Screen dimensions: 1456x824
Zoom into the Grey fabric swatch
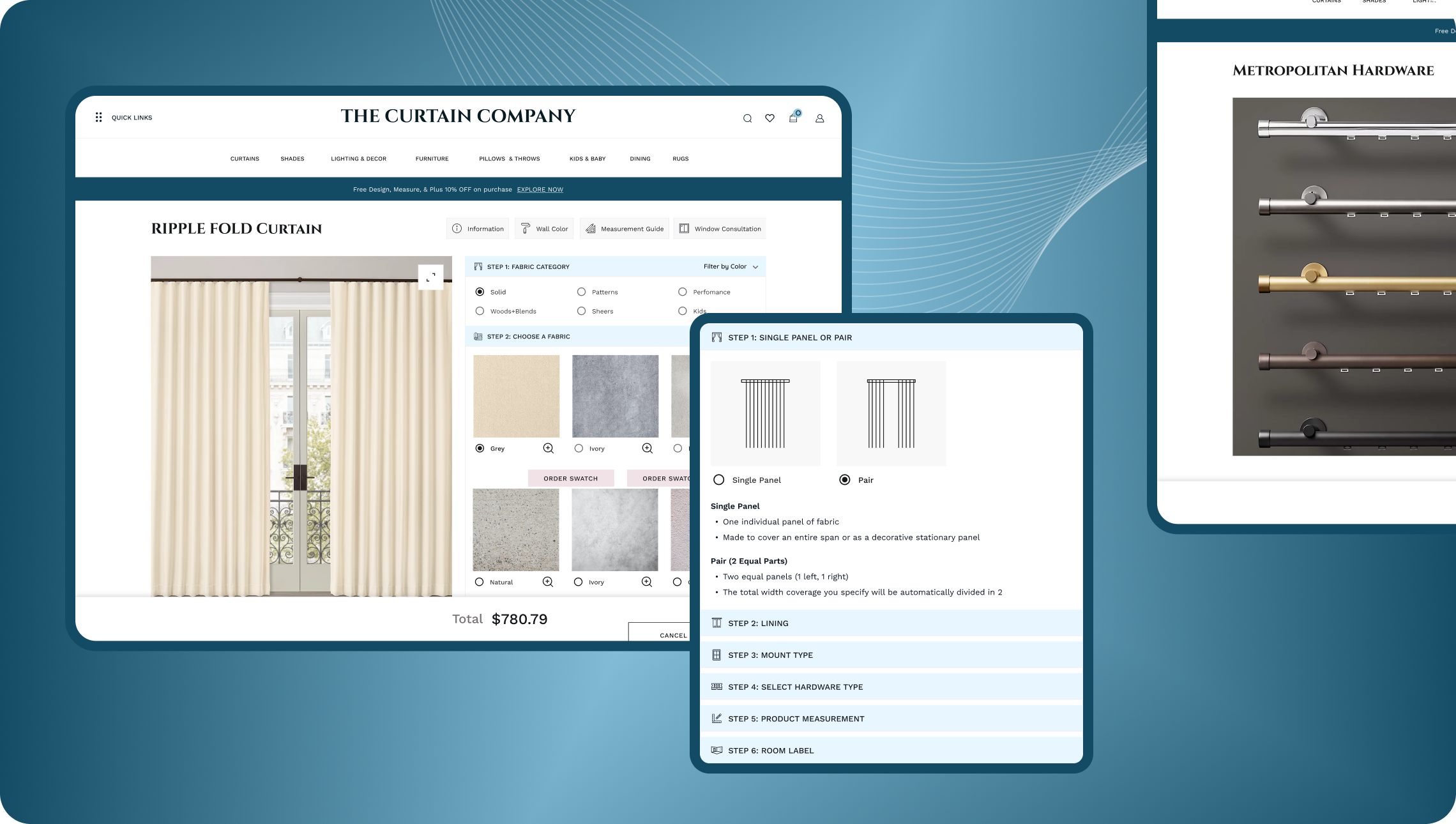pos(548,448)
